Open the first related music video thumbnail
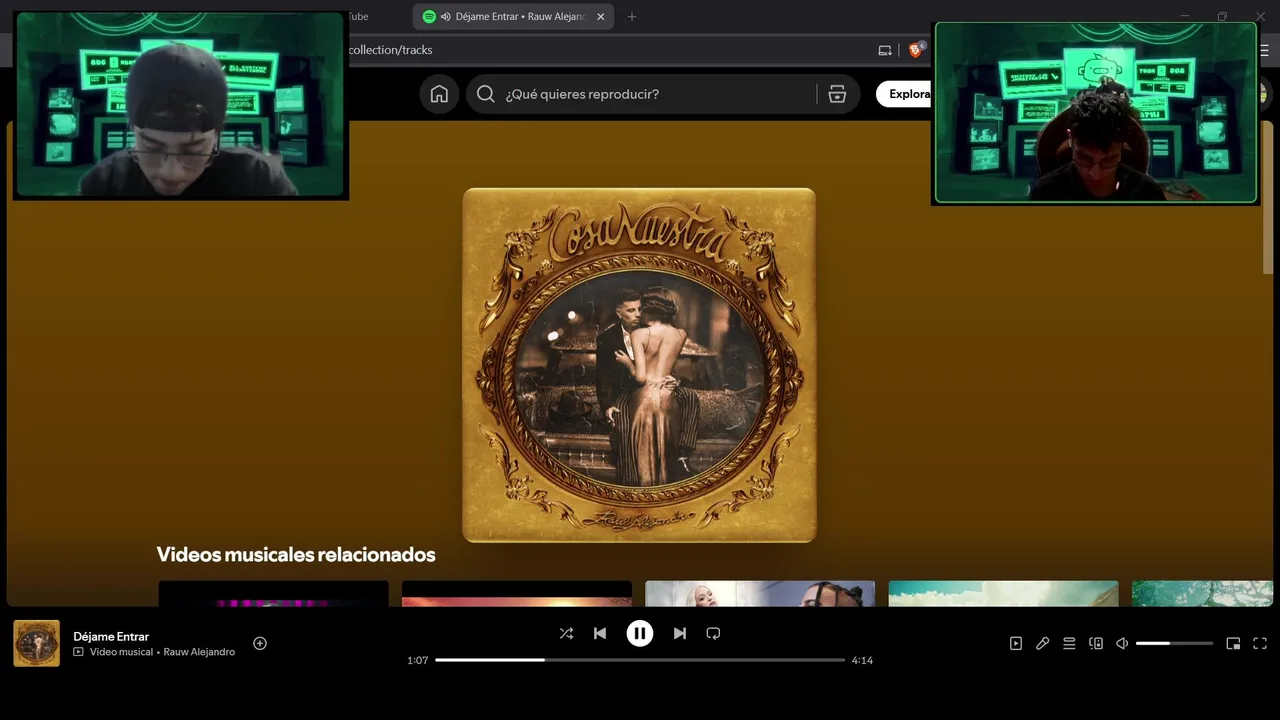1280x720 pixels. coord(273,593)
